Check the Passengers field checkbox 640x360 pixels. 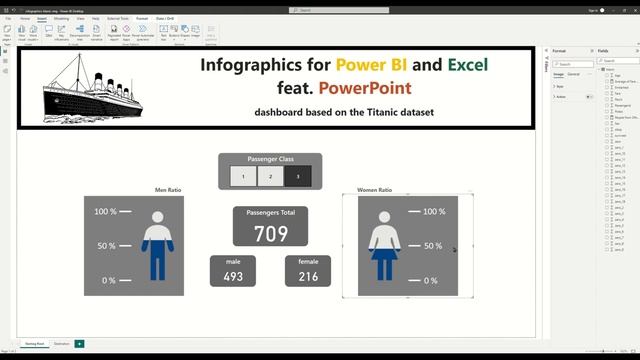pyautogui.click(x=607, y=105)
